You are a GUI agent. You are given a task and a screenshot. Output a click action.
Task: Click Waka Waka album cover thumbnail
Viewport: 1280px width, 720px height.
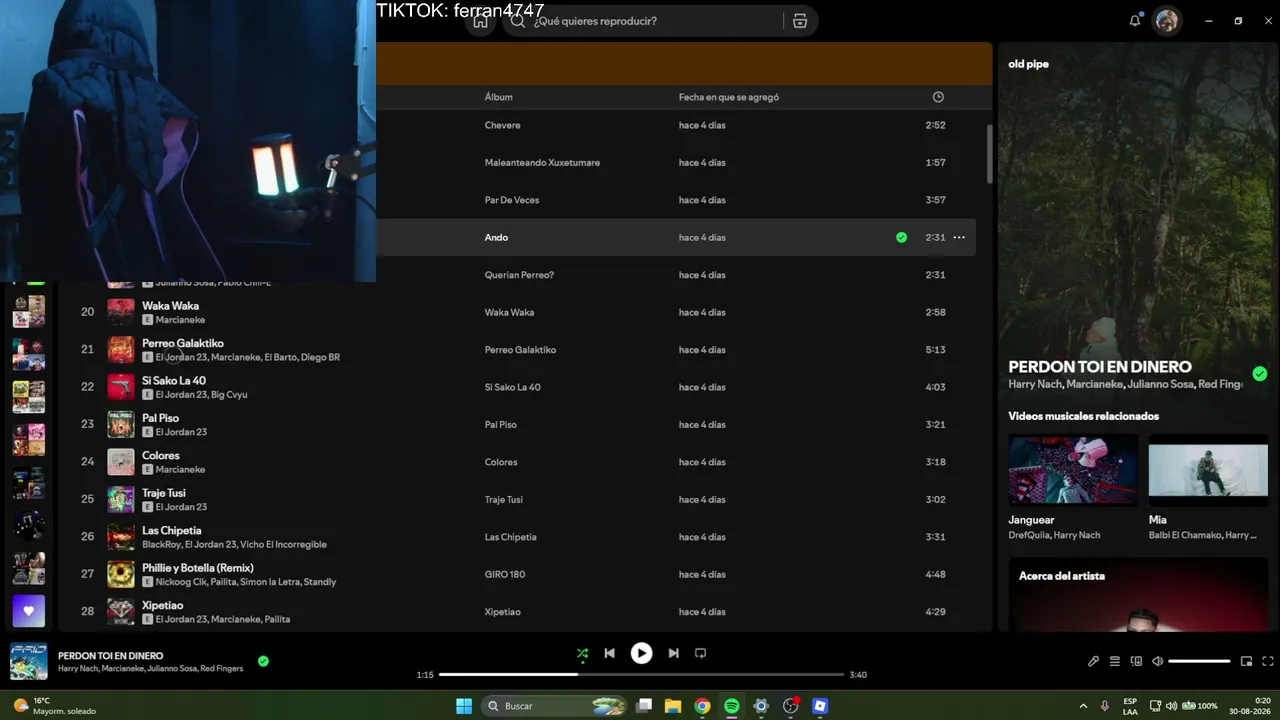tap(121, 312)
